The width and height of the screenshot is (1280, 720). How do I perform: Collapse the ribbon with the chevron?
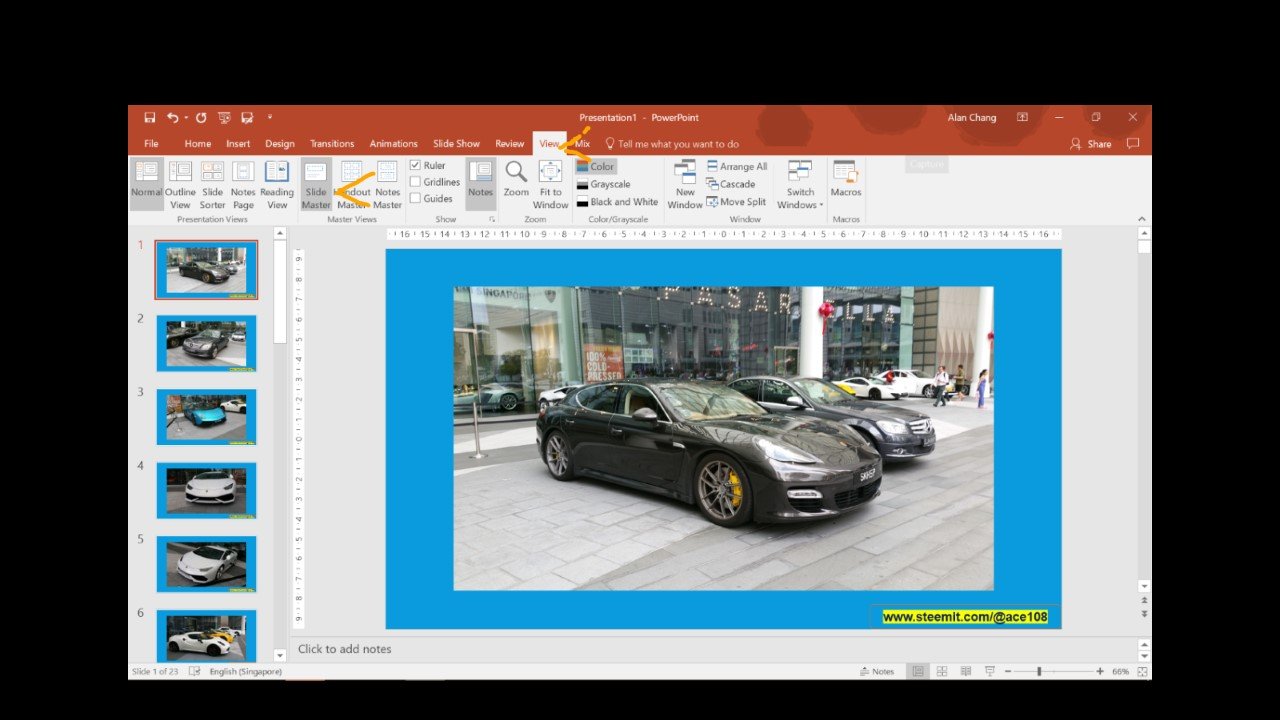1143,219
